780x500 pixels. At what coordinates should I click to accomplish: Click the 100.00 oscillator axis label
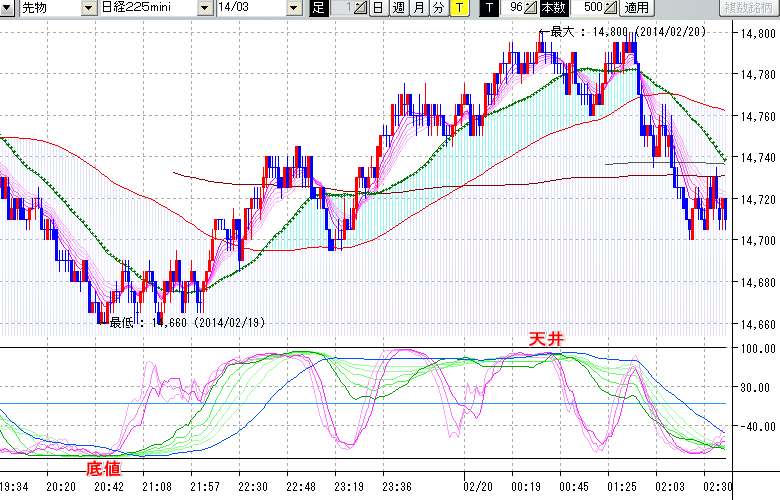pyautogui.click(x=758, y=349)
